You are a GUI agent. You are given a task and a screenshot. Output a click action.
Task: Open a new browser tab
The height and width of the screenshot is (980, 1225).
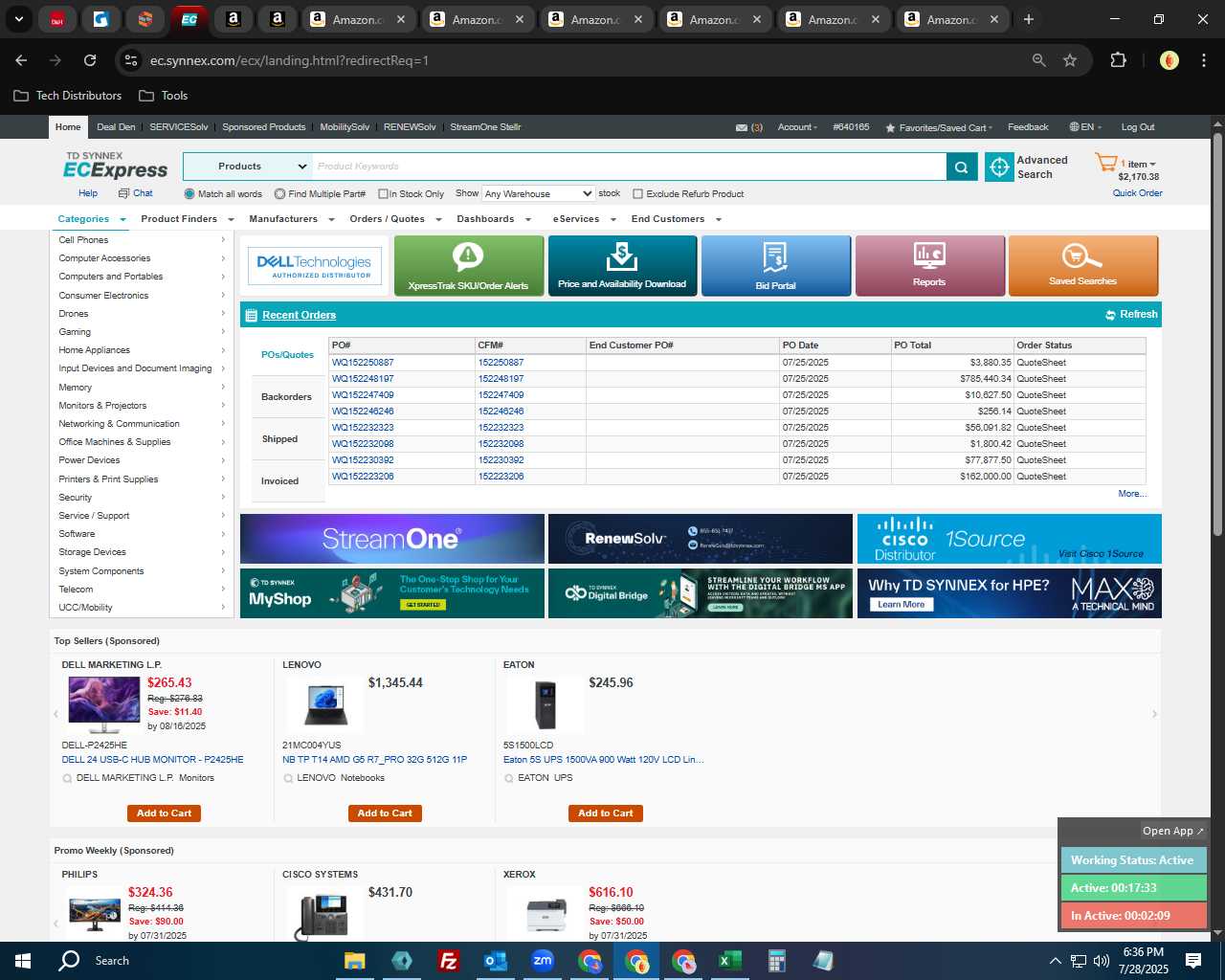tap(1029, 19)
